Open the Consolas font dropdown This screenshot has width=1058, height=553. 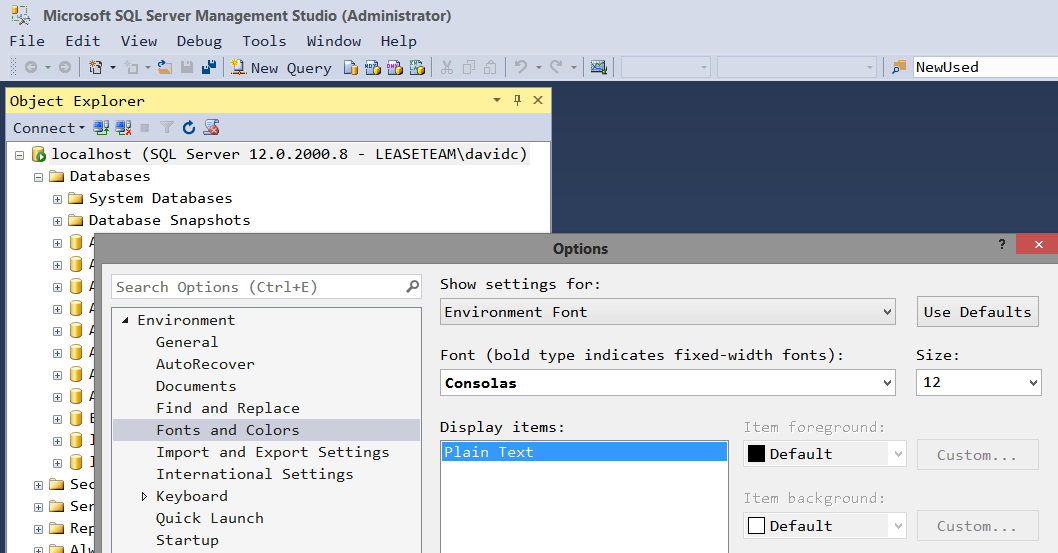point(667,382)
